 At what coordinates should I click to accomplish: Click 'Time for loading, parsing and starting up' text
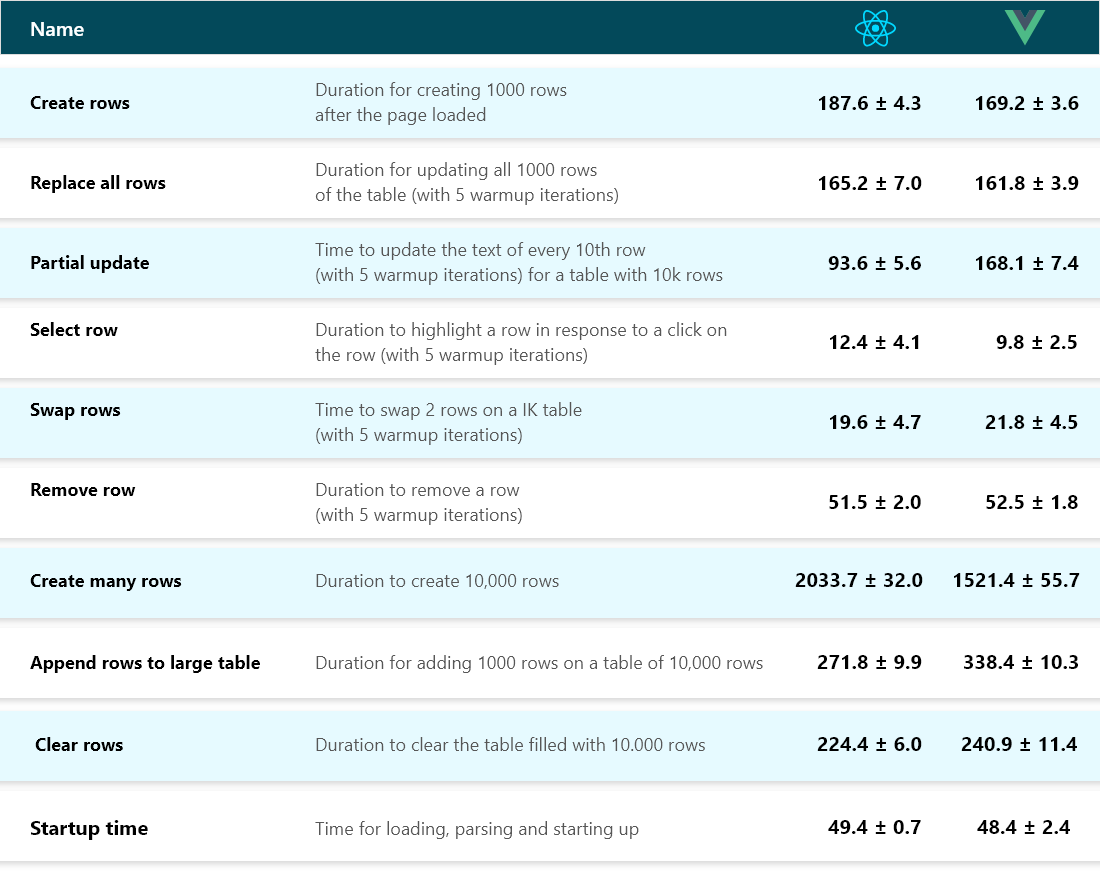click(477, 829)
